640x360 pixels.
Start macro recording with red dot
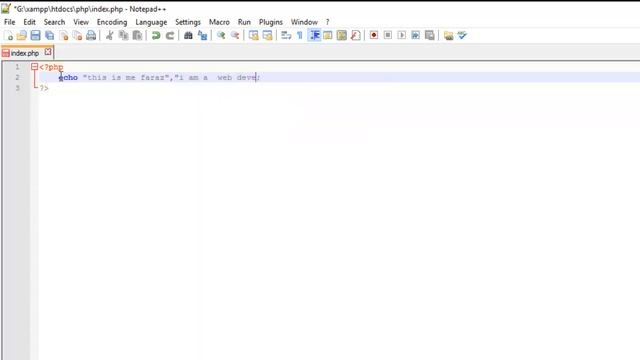point(373,36)
